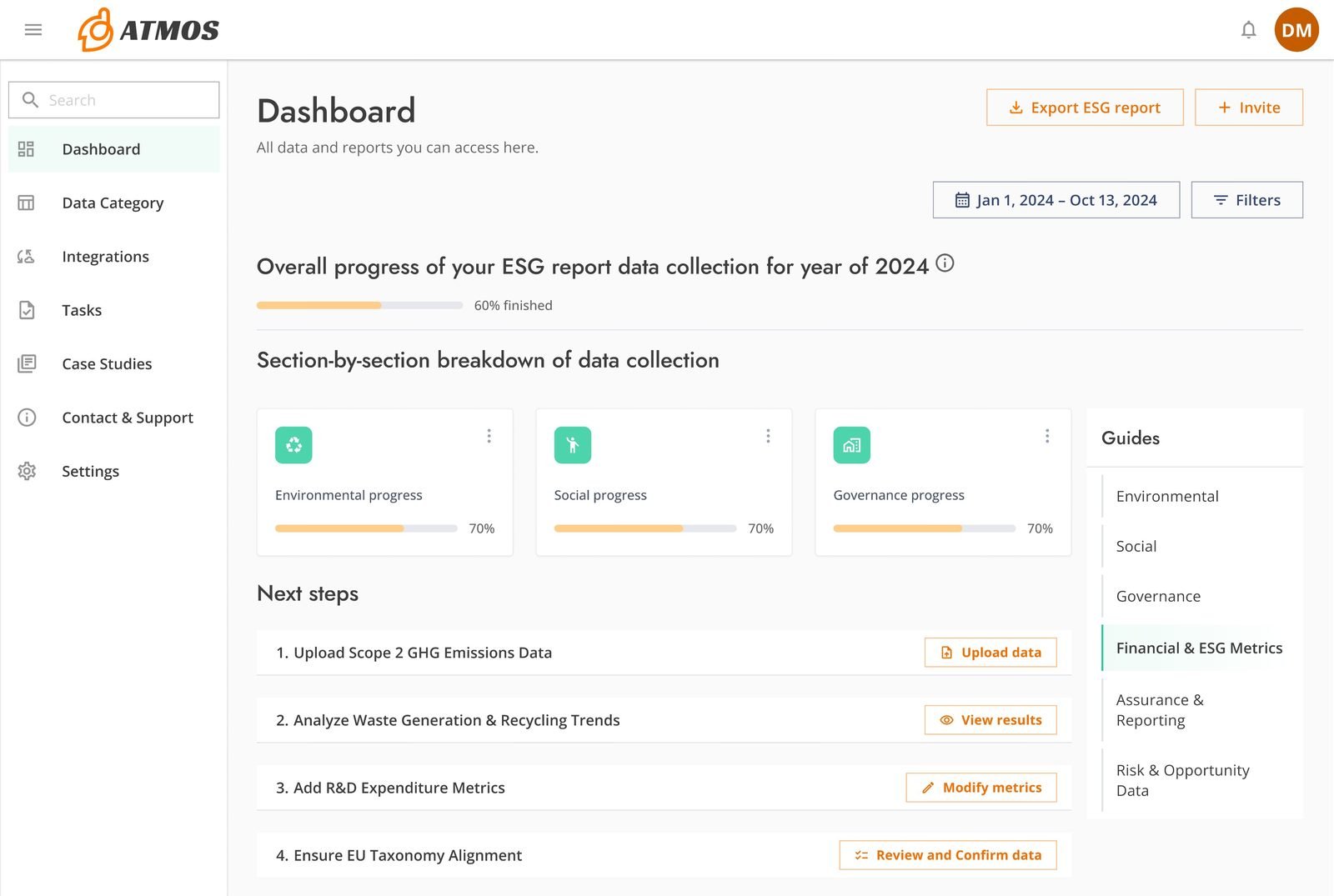Open the DM user avatar
This screenshot has height=896, width=1334.
click(1296, 30)
